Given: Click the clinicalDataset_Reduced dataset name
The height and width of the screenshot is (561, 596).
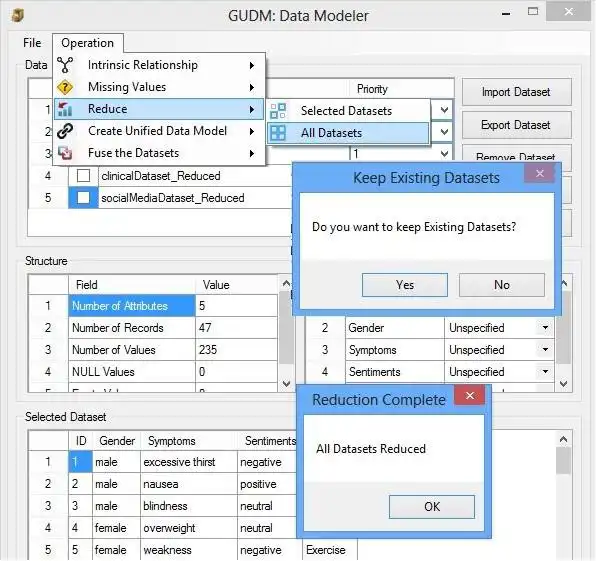Looking at the screenshot, I should [161, 176].
